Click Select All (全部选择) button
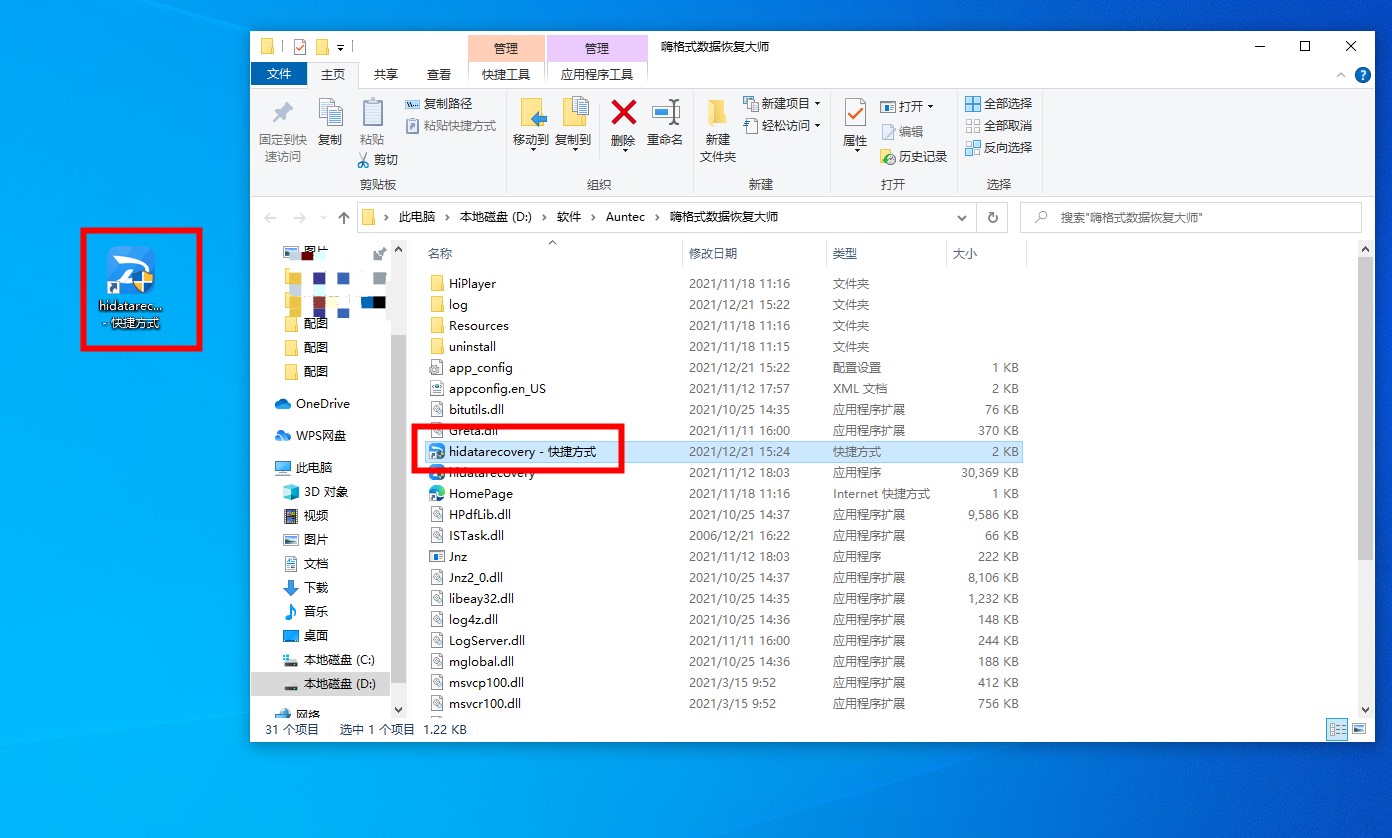Image resolution: width=1392 pixels, height=838 pixels. point(998,104)
